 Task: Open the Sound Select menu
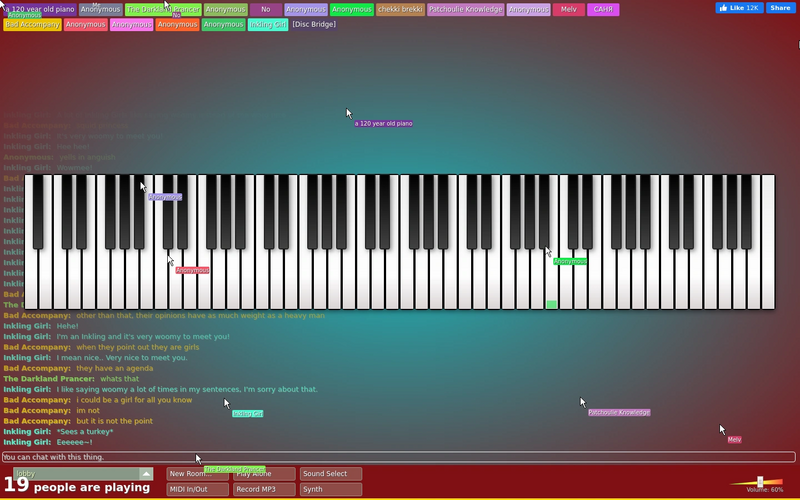click(x=331, y=474)
